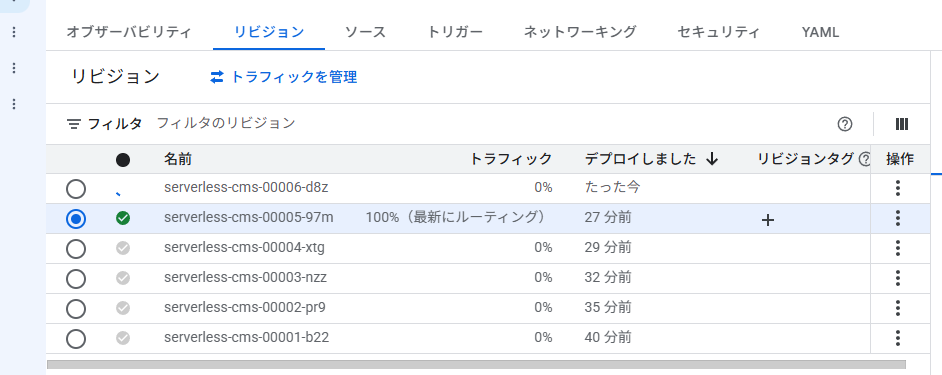Open actions menu for serverless-cms-00006-d8z
Image resolution: width=942 pixels, height=375 pixels.
898,188
